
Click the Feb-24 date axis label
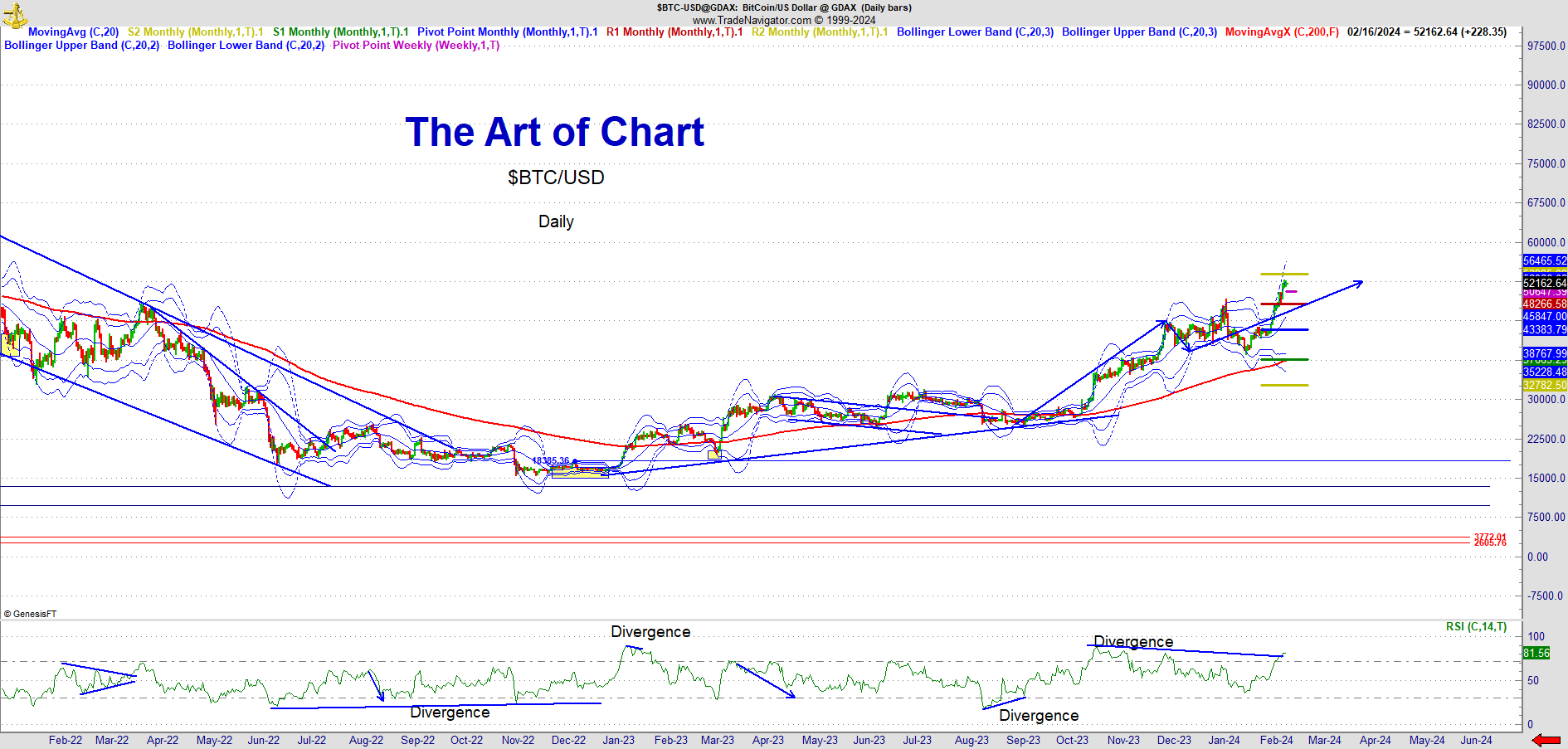point(1276,740)
